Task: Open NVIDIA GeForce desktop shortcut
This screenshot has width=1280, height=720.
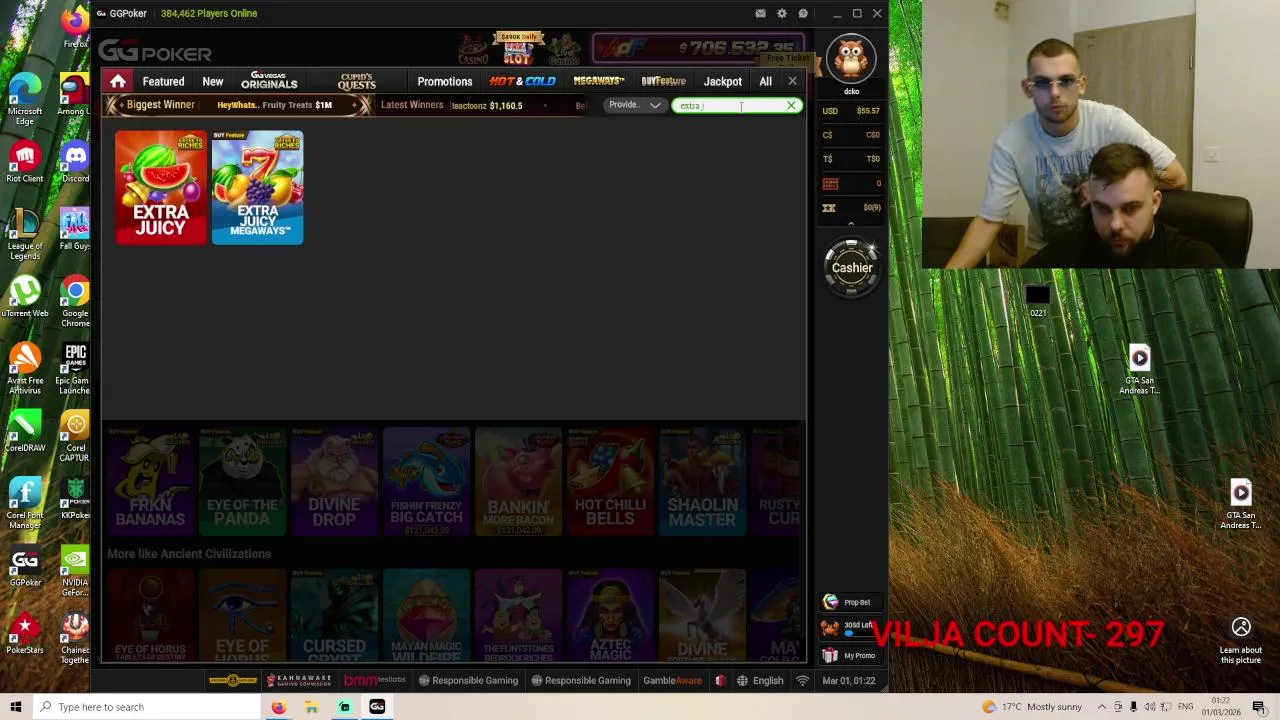Action: coord(75,572)
